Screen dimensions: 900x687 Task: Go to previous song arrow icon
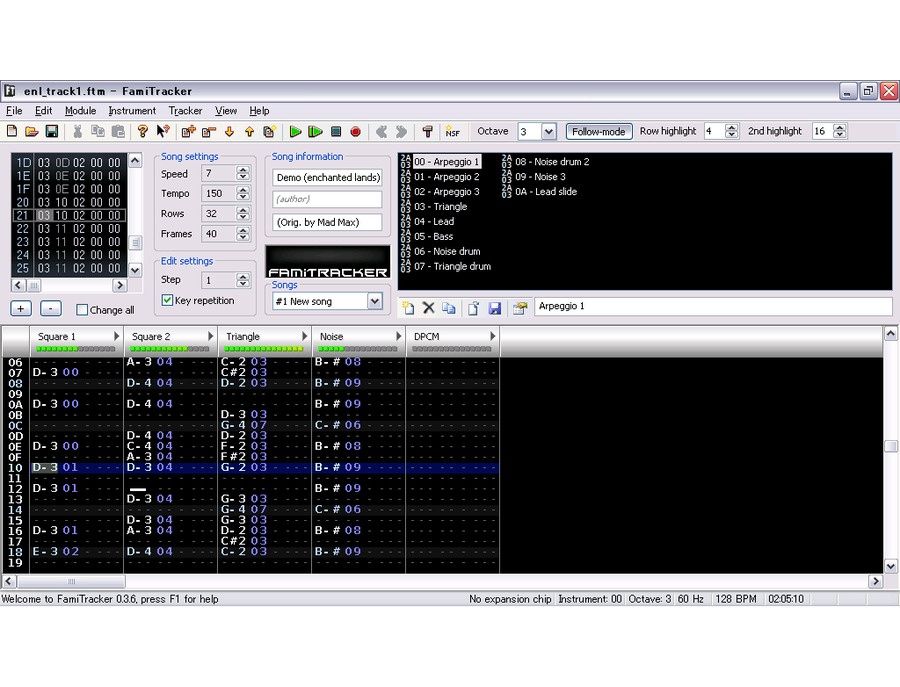[x=381, y=131]
